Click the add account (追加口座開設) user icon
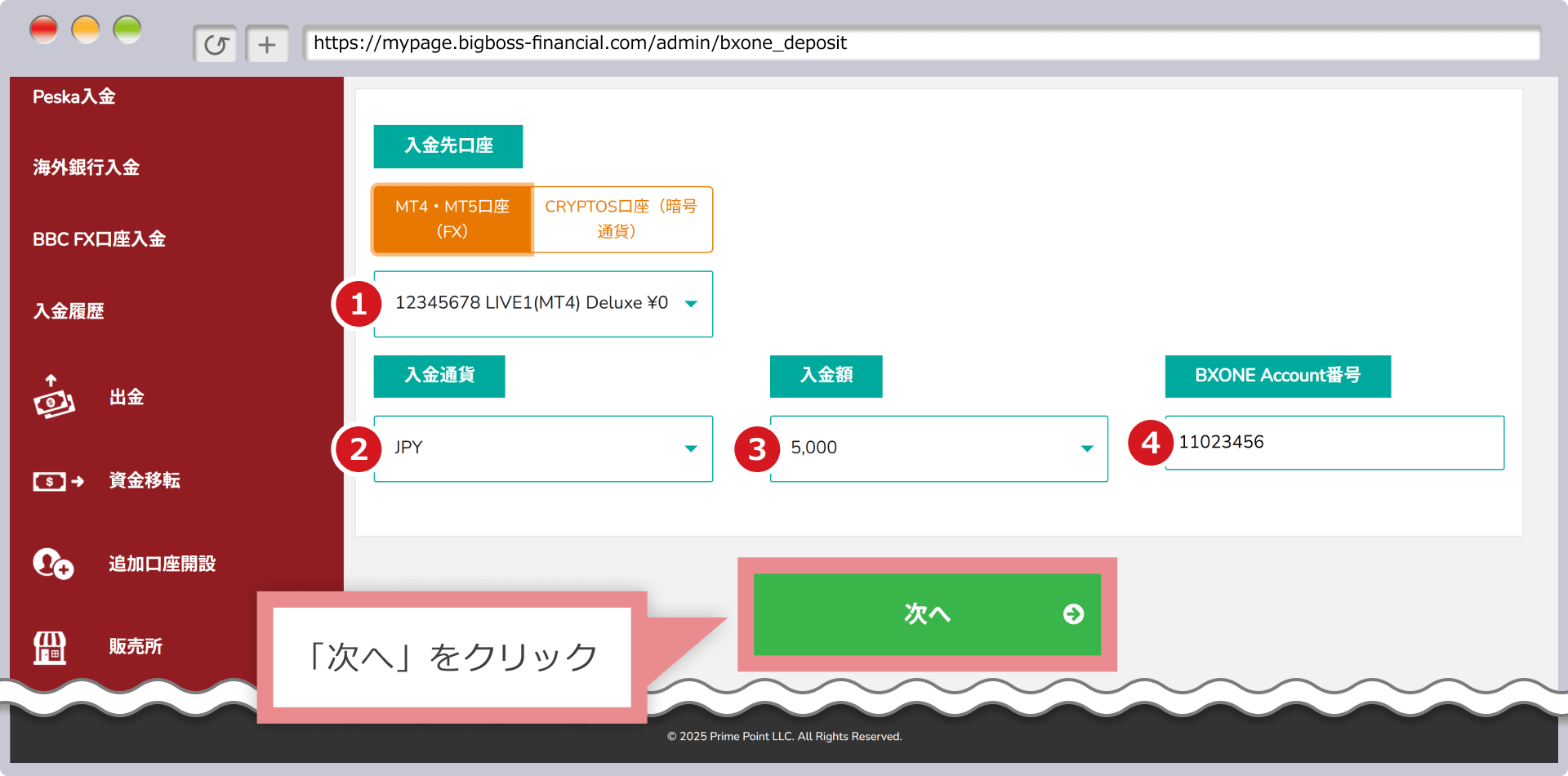The width and height of the screenshot is (1568, 776). click(x=53, y=564)
